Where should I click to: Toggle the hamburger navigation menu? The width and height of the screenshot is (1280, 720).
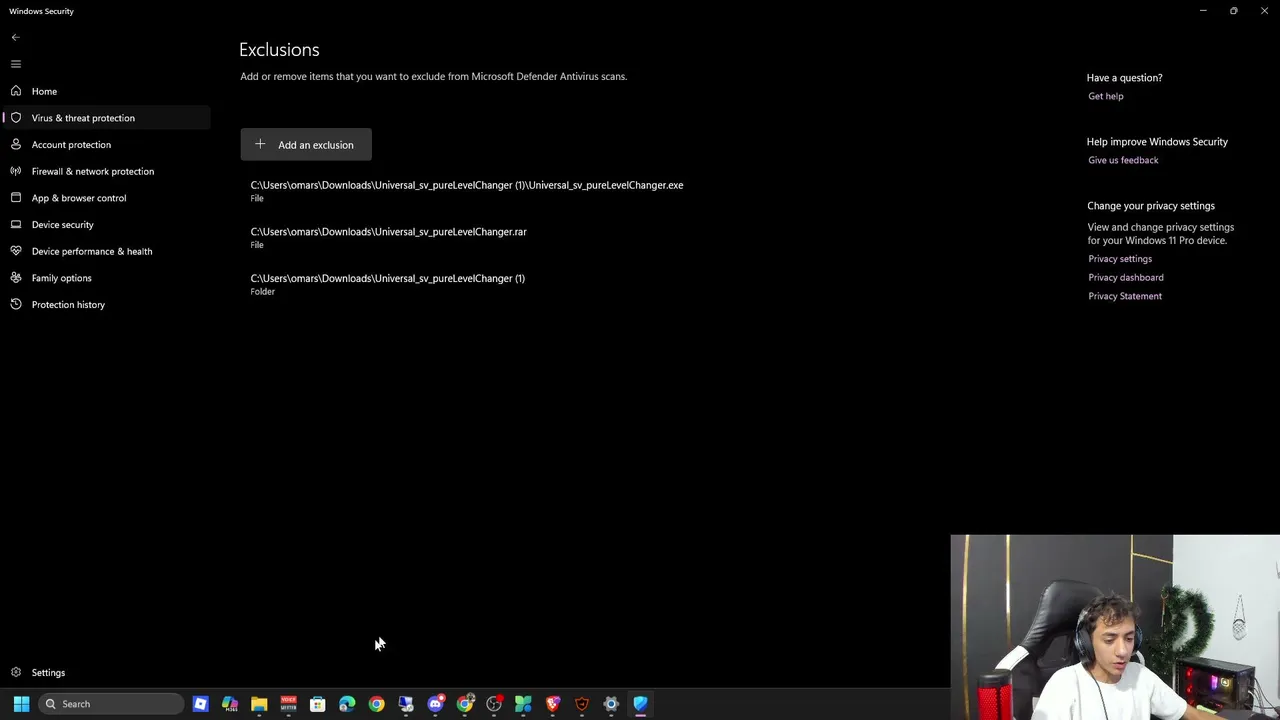point(15,64)
